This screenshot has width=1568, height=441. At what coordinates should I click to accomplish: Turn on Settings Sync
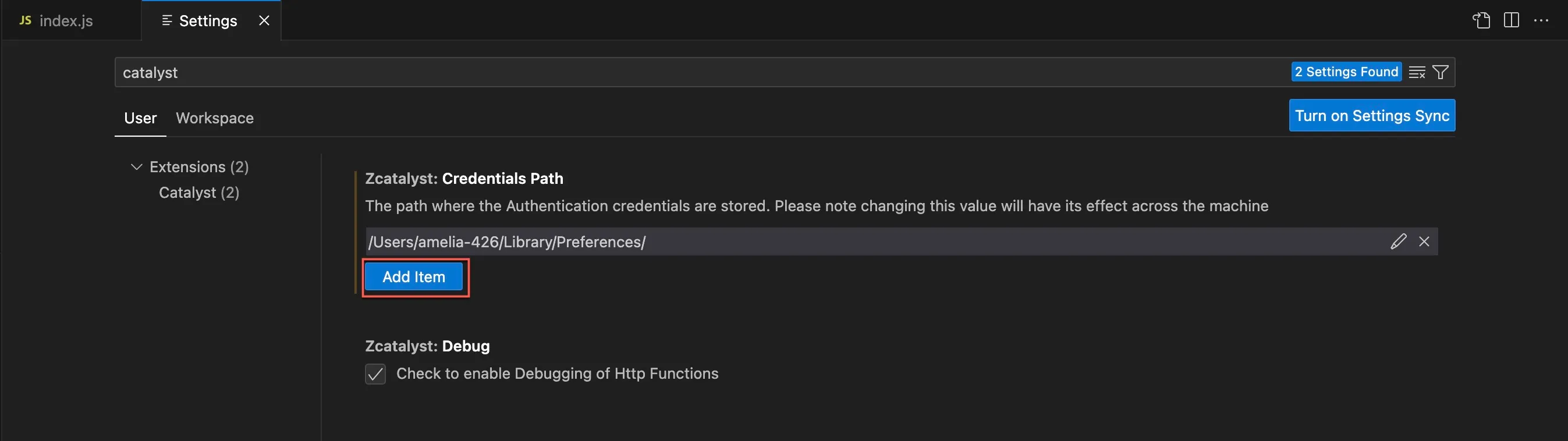[x=1371, y=116]
